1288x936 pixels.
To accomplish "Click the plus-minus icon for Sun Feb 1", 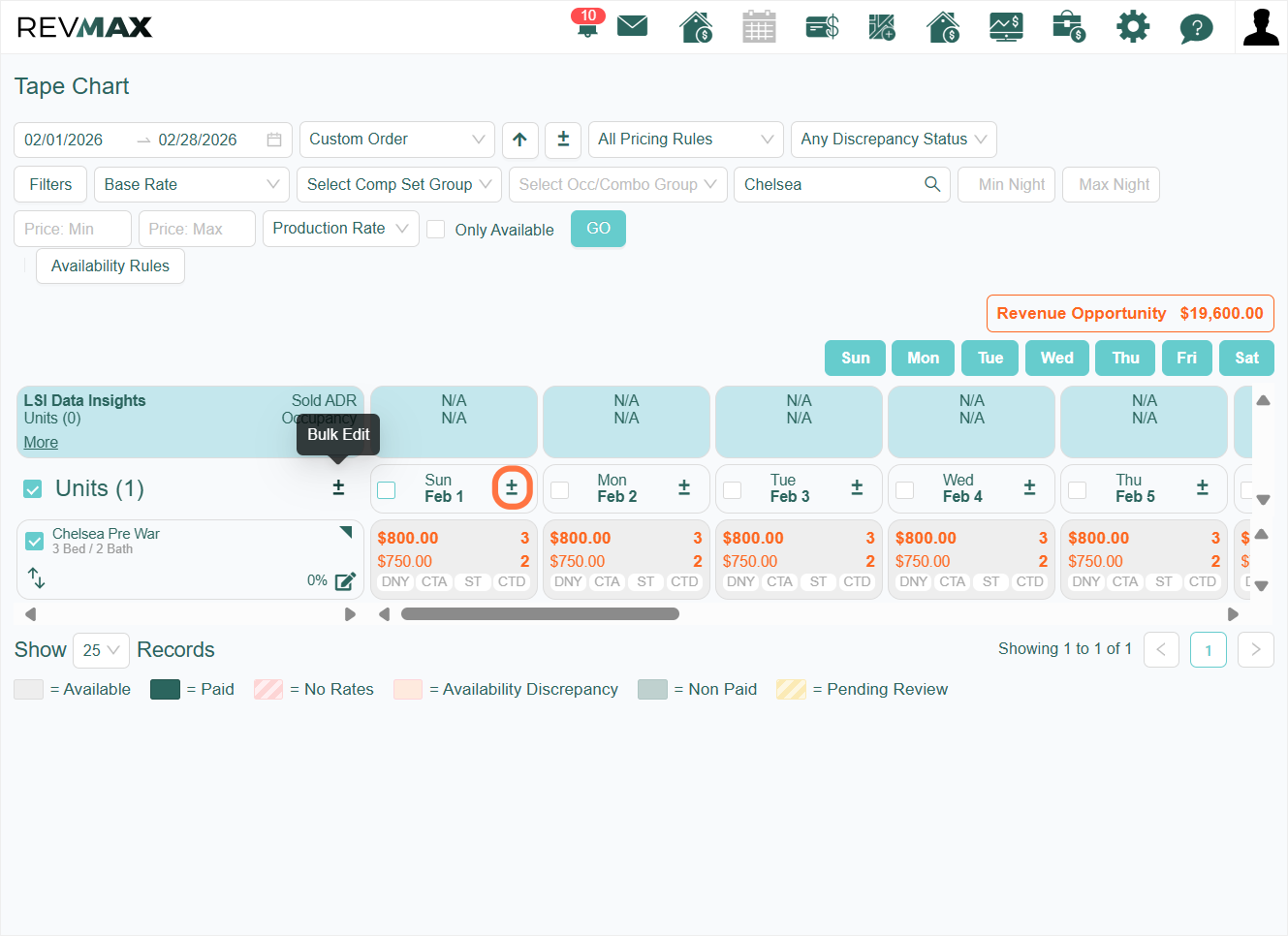I will click(512, 487).
